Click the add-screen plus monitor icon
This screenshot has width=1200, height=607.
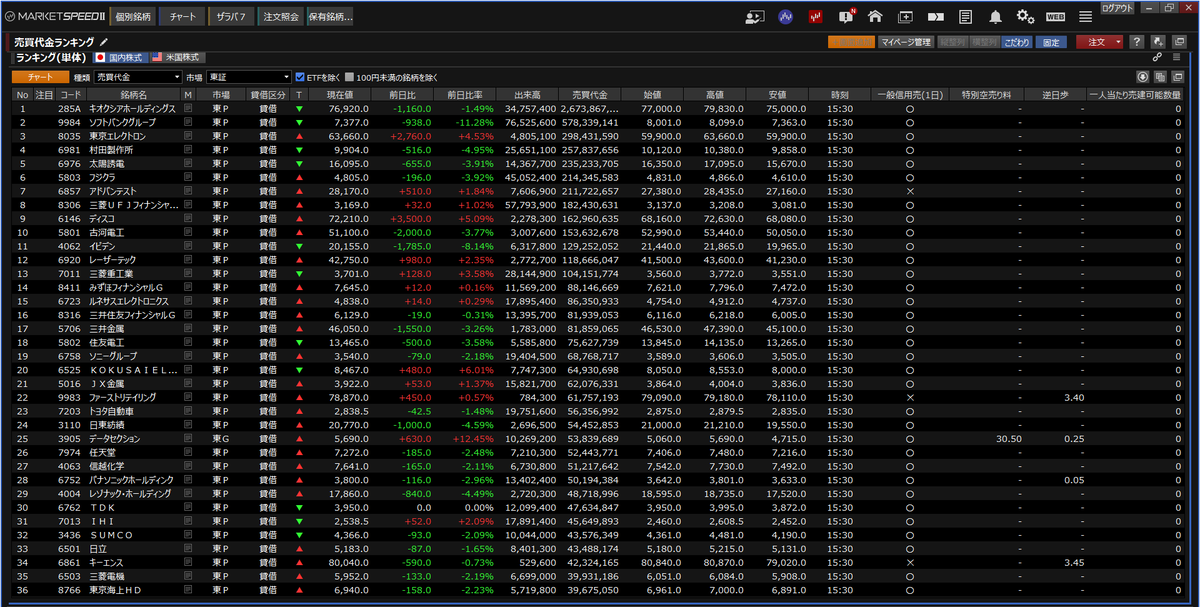[x=905, y=16]
